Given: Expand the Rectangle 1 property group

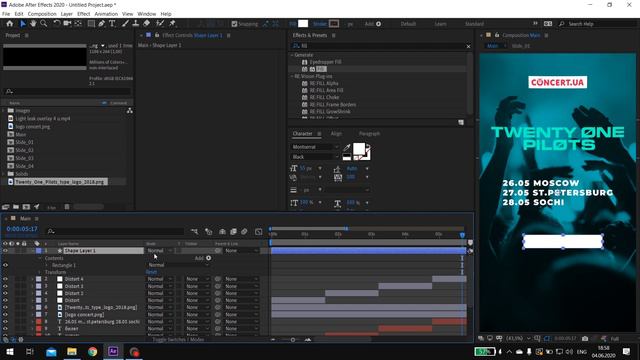Looking at the screenshot, I should (x=47, y=265).
